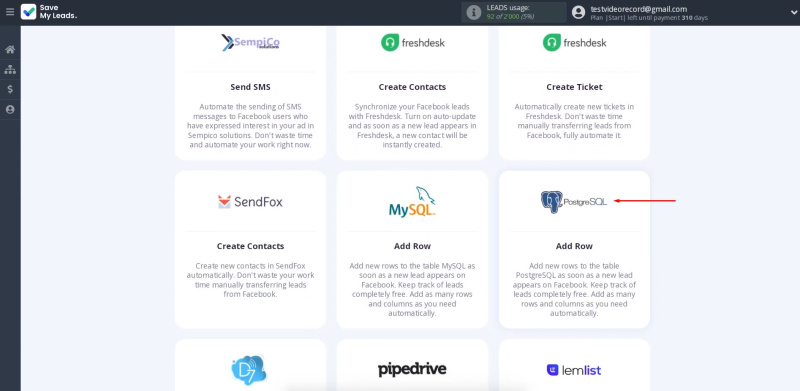This screenshot has height=391, width=800.
Task: Click the testvideorecord@gmail.com account email
Action: 638,9
